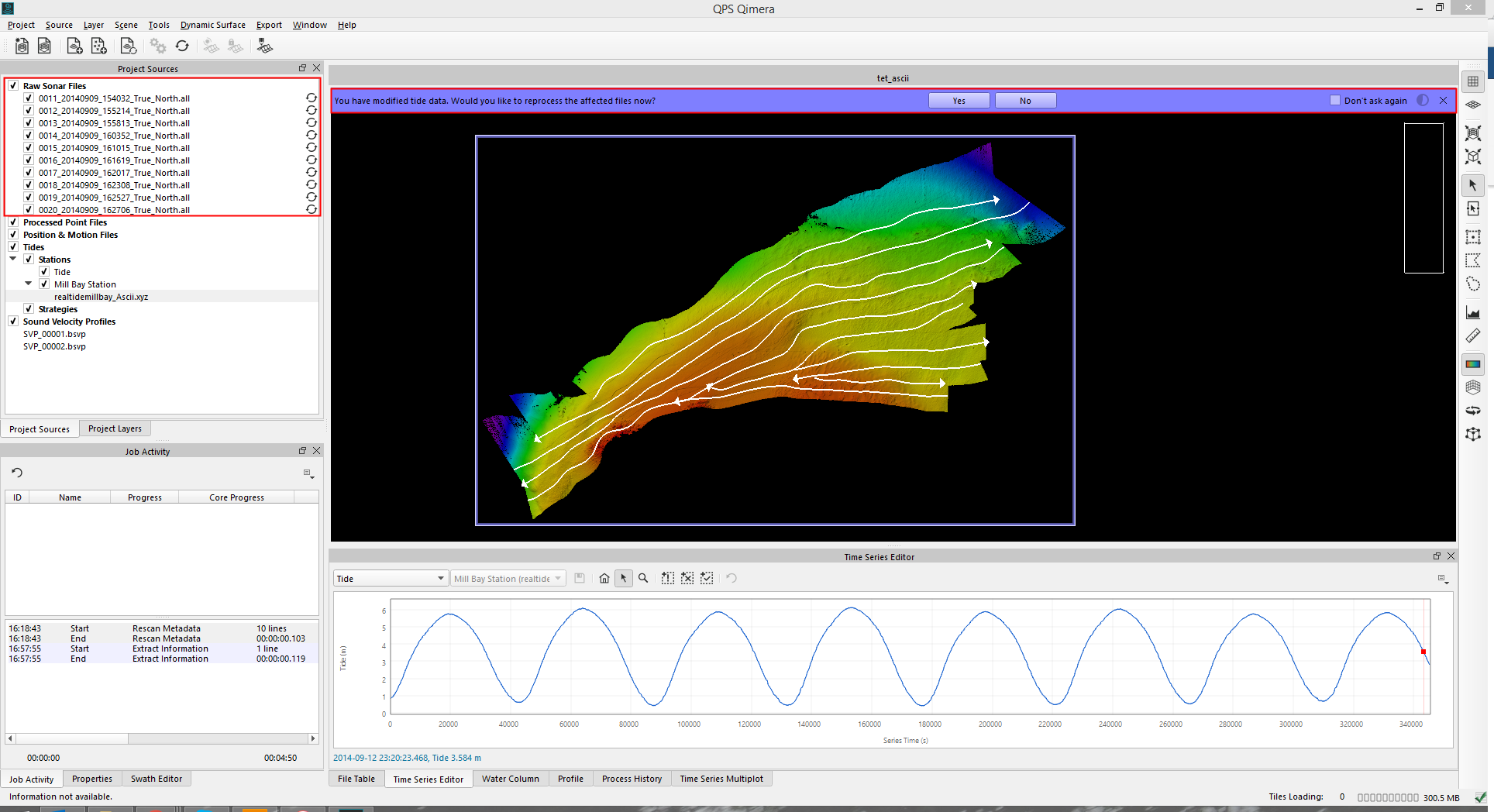The width and height of the screenshot is (1494, 812).
Task: Click No on the reprocess prompt
Action: pos(1025,101)
